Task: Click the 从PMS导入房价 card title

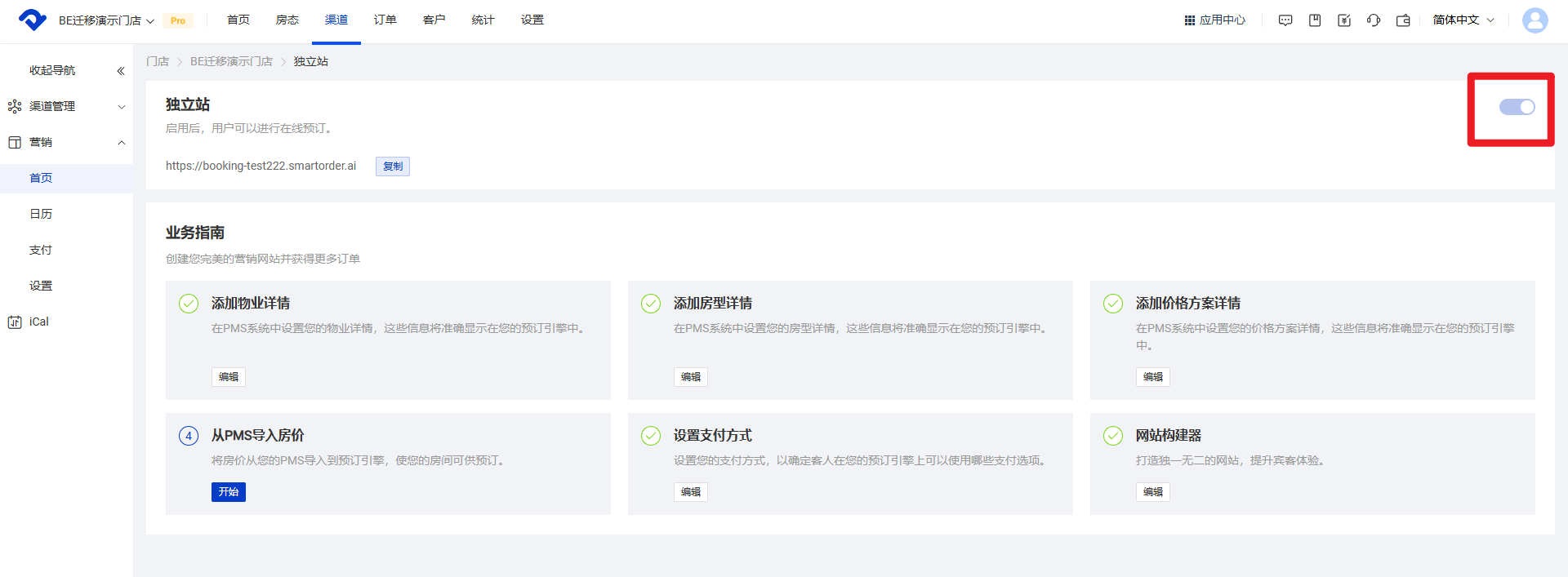Action: [x=258, y=436]
